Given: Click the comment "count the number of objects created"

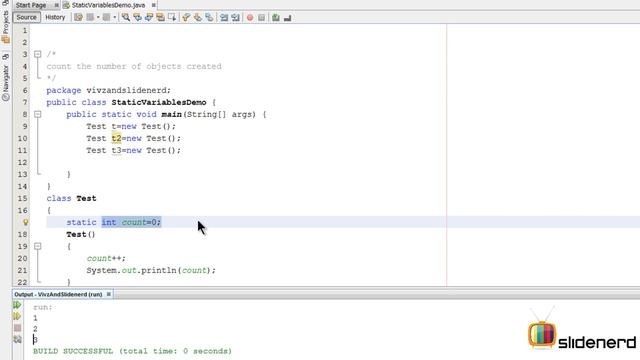Looking at the screenshot, I should coord(134,66).
